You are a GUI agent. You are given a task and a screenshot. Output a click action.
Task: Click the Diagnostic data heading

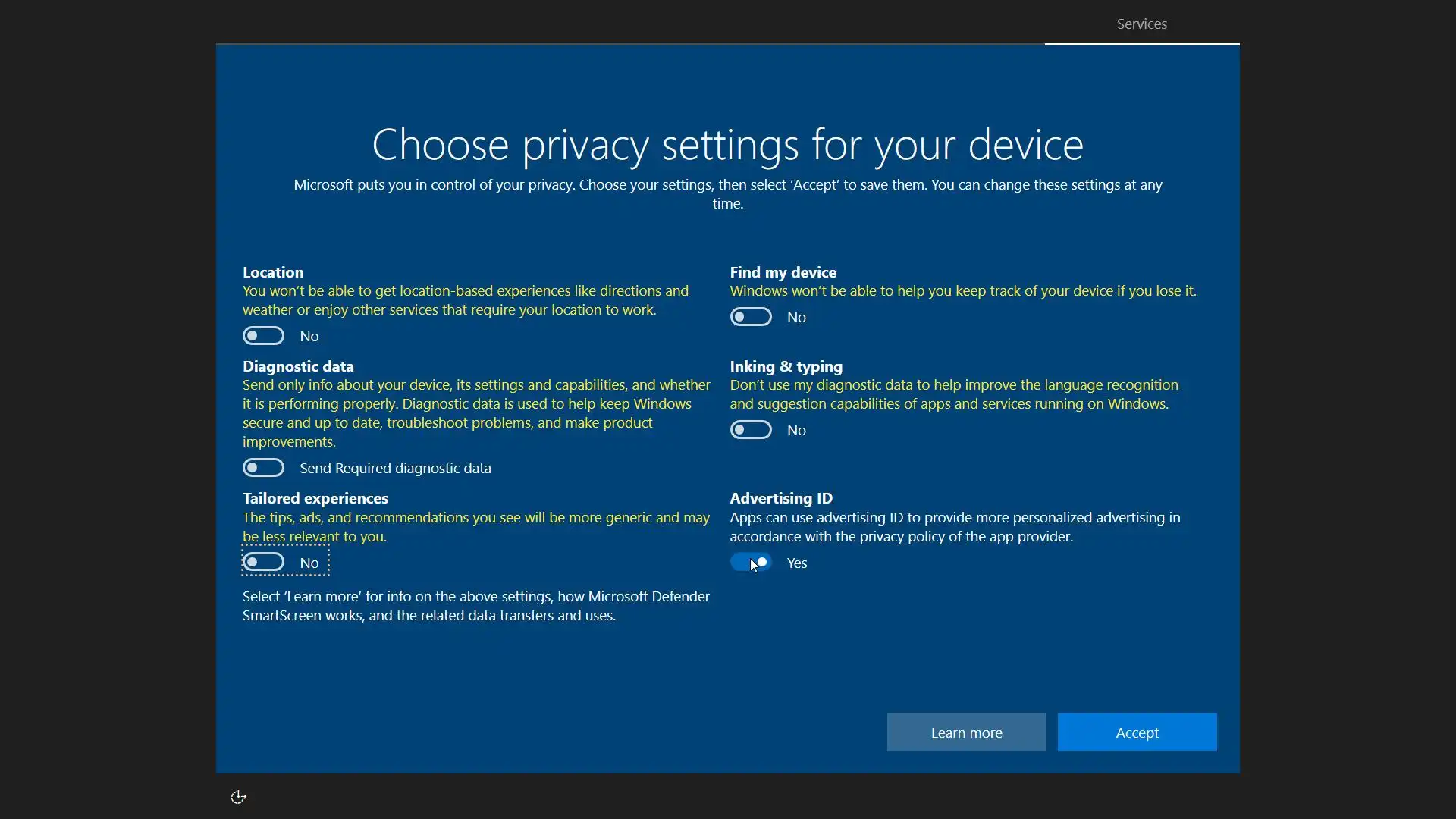coord(298,366)
